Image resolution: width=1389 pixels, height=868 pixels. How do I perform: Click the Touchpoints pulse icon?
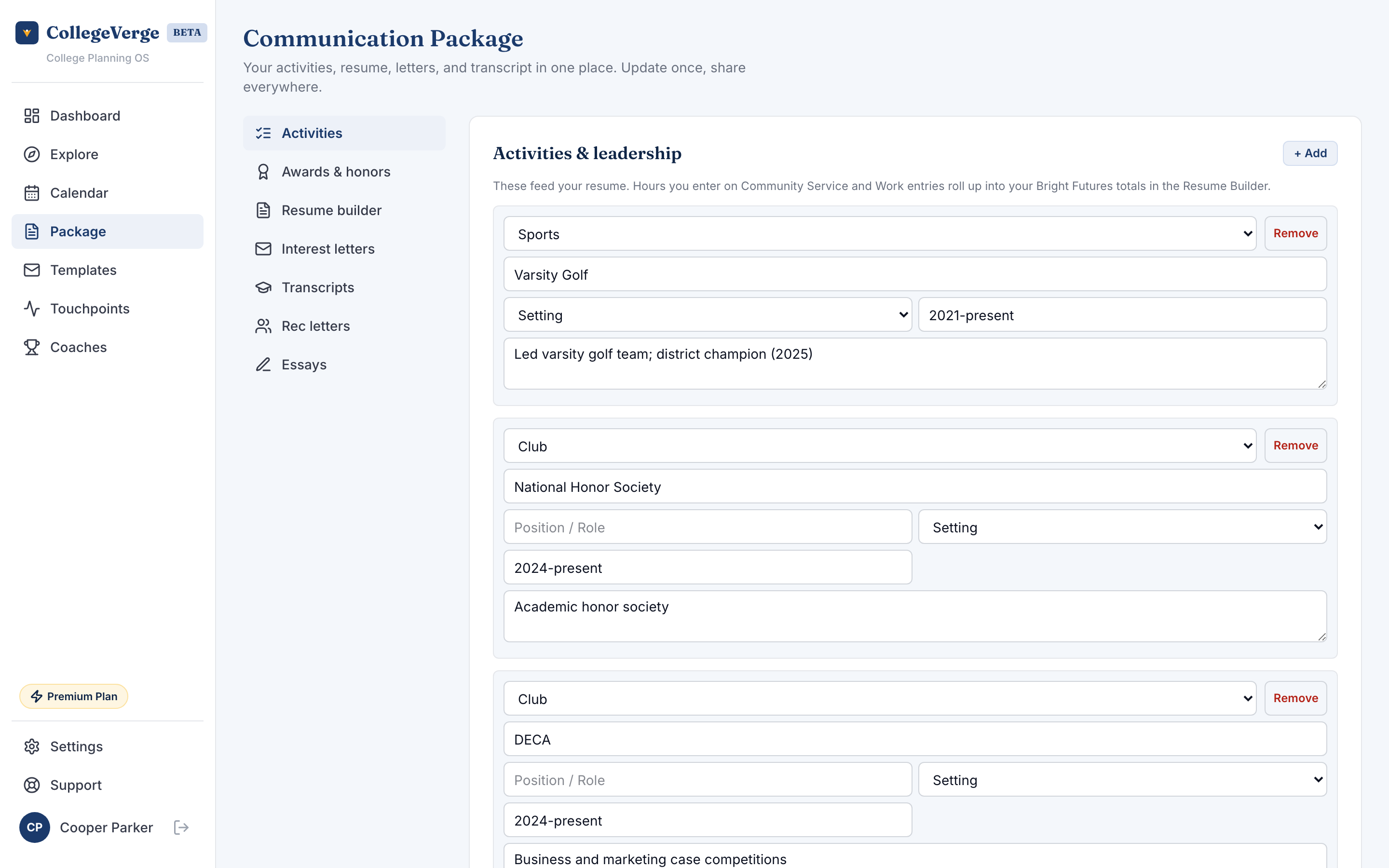tap(31, 309)
